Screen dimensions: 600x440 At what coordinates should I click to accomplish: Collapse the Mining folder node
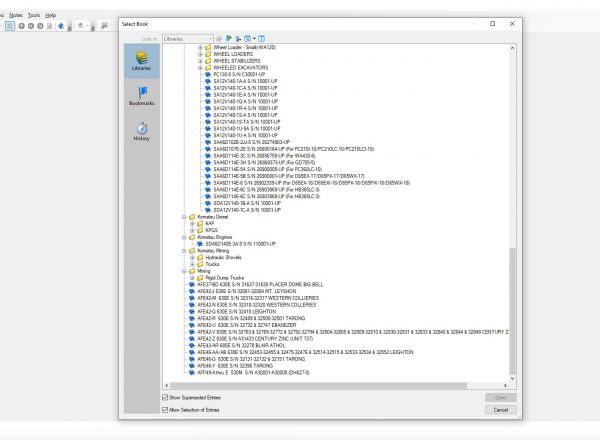tap(184, 271)
